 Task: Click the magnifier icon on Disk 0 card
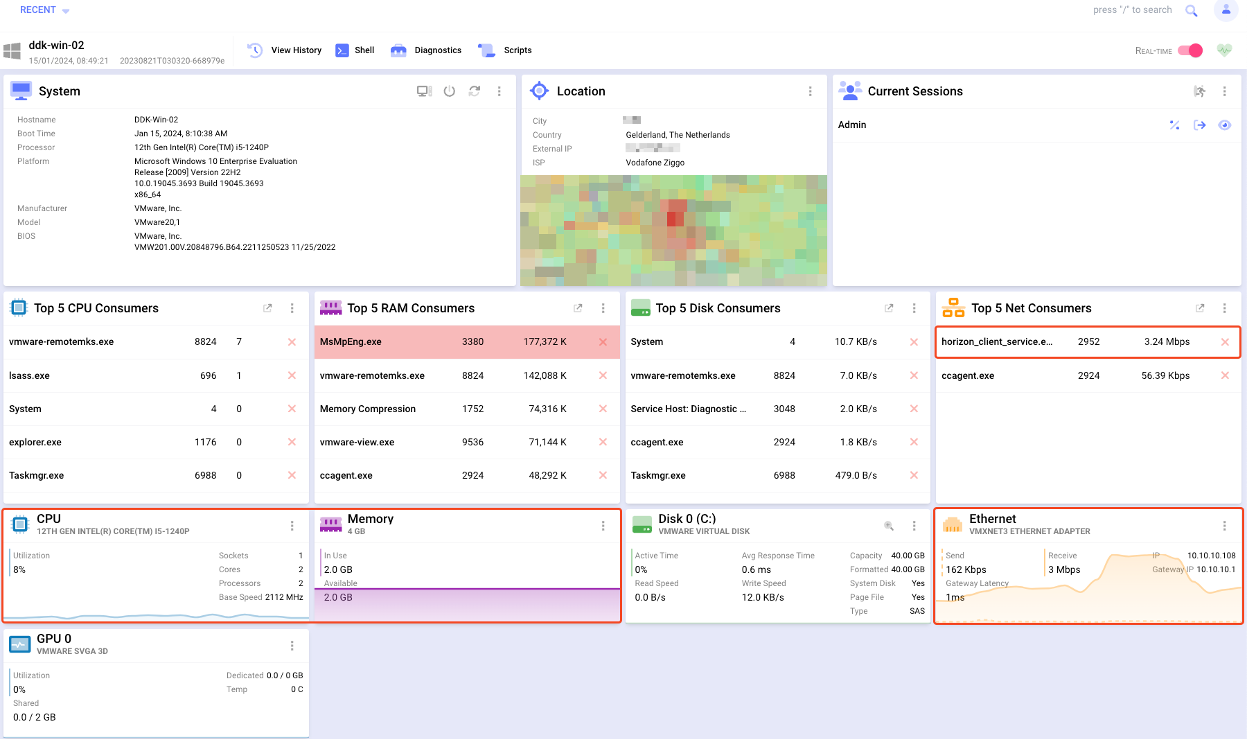click(x=889, y=525)
